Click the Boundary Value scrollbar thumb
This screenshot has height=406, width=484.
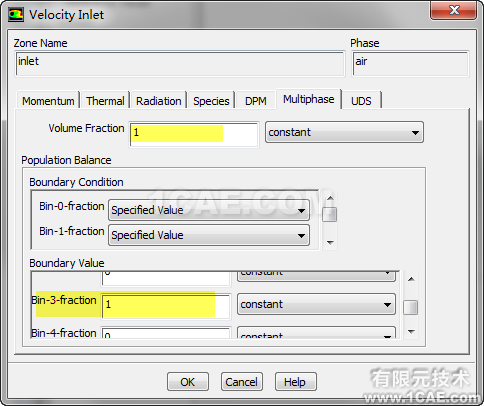click(x=411, y=307)
